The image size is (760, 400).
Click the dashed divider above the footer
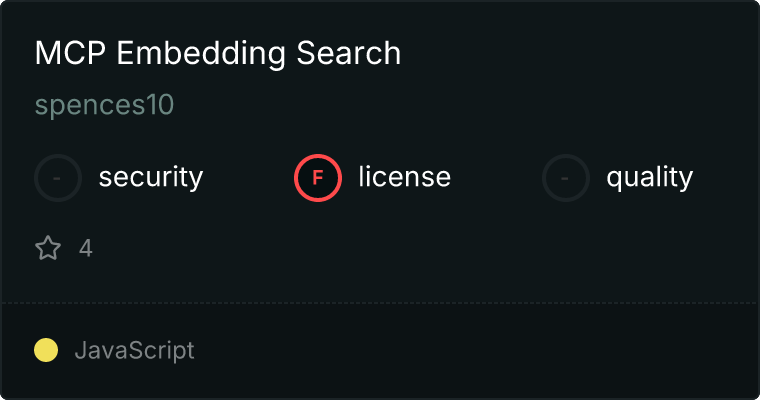tap(380, 302)
